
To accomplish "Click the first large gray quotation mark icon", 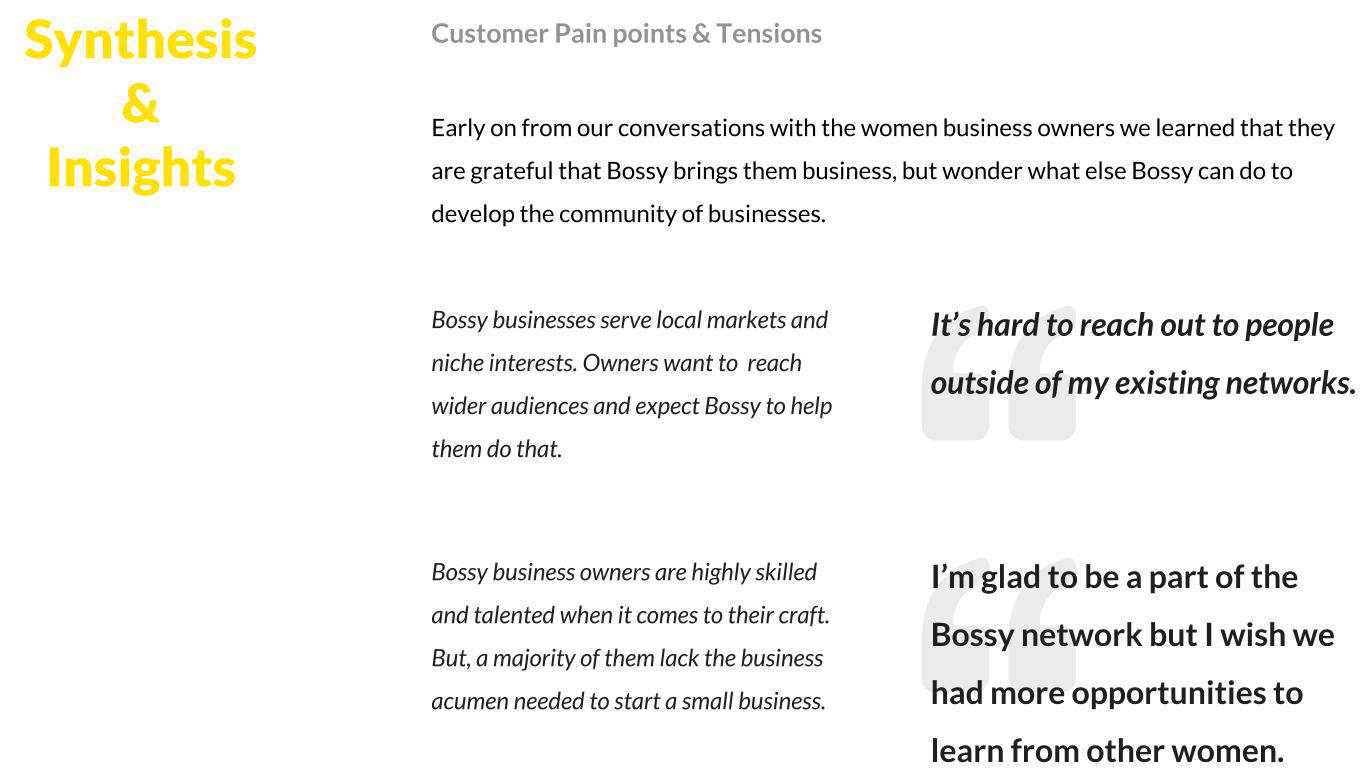I will pos(998,373).
